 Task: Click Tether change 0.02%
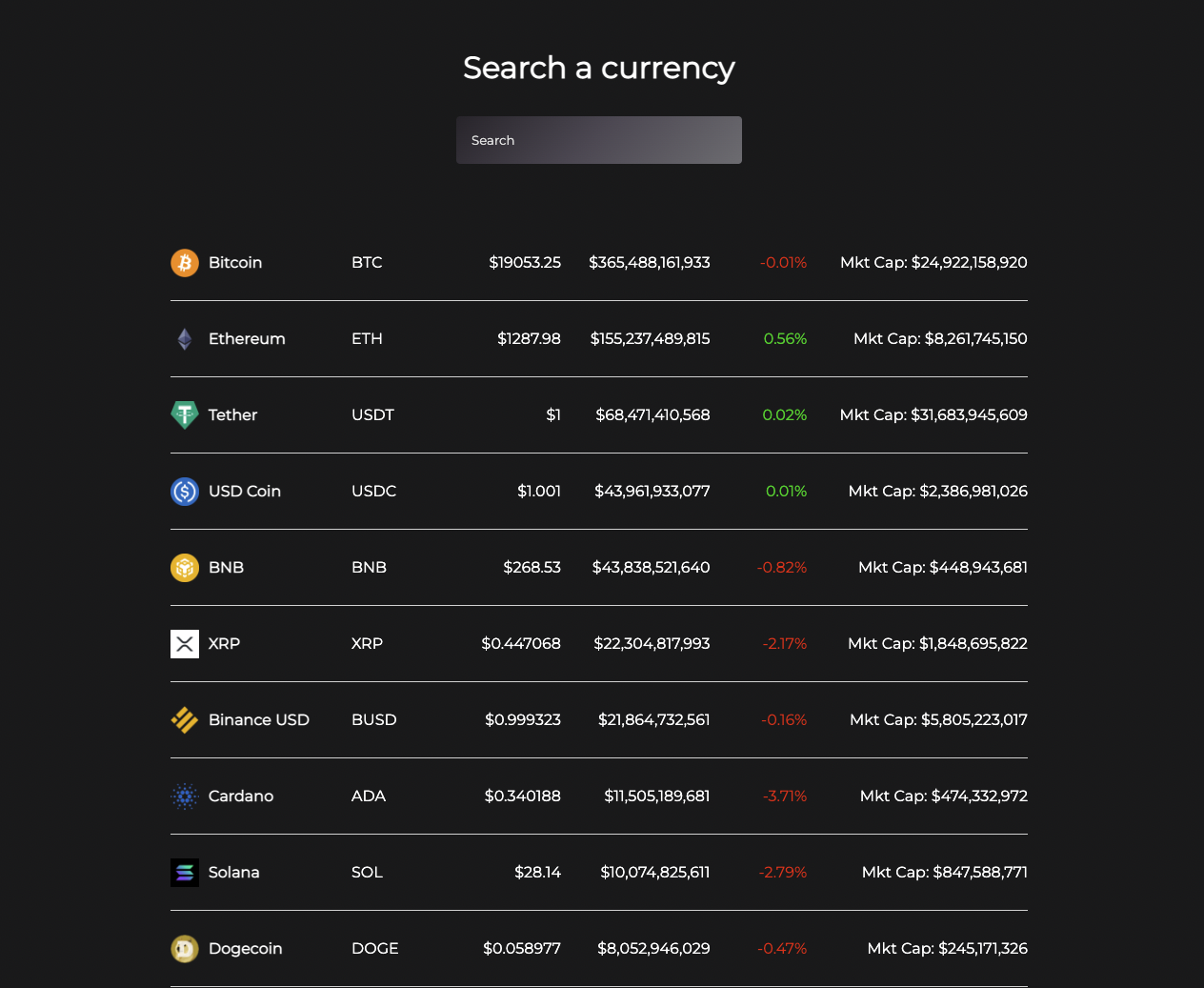point(785,415)
